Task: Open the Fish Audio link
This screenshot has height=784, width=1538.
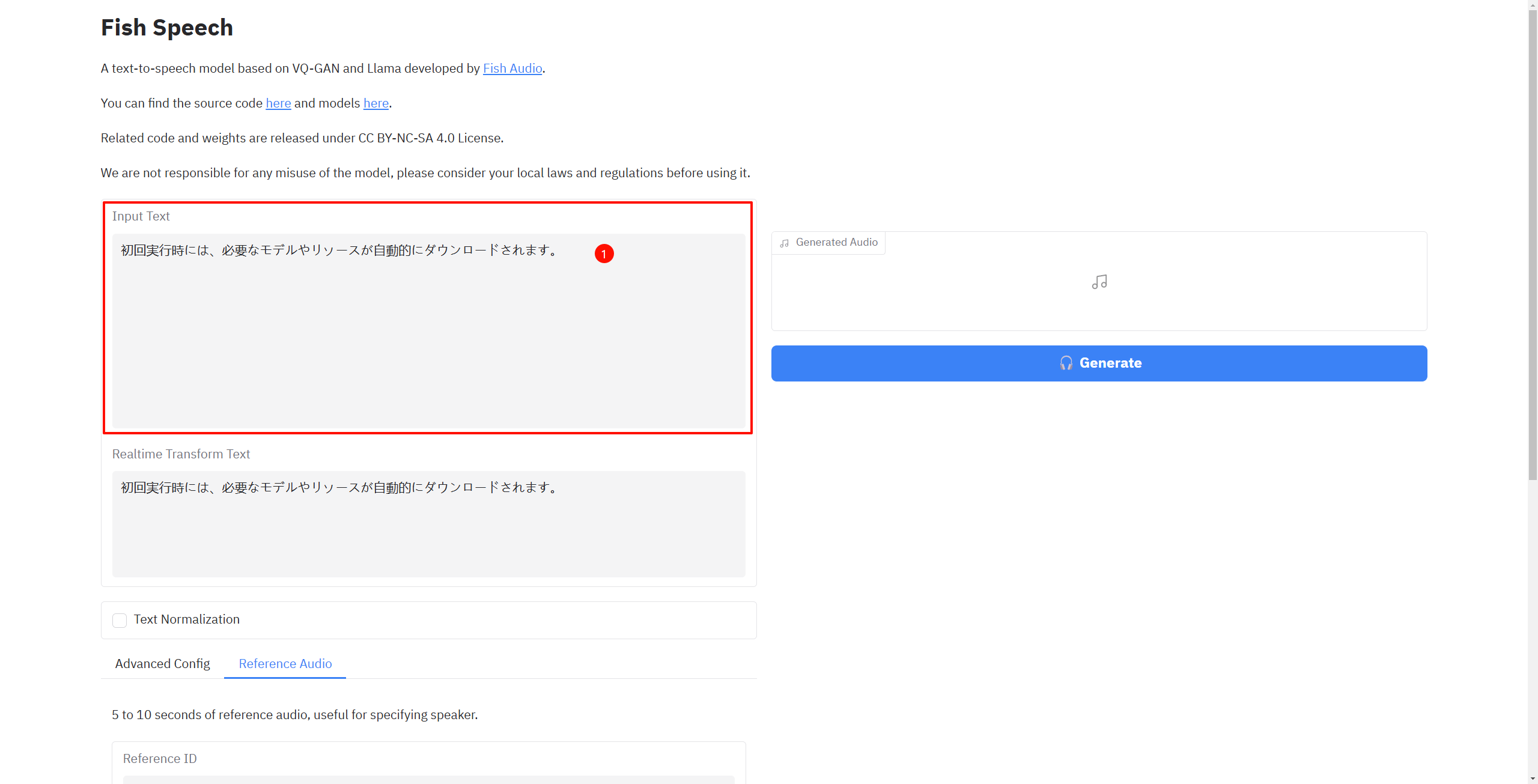Action: (x=512, y=68)
